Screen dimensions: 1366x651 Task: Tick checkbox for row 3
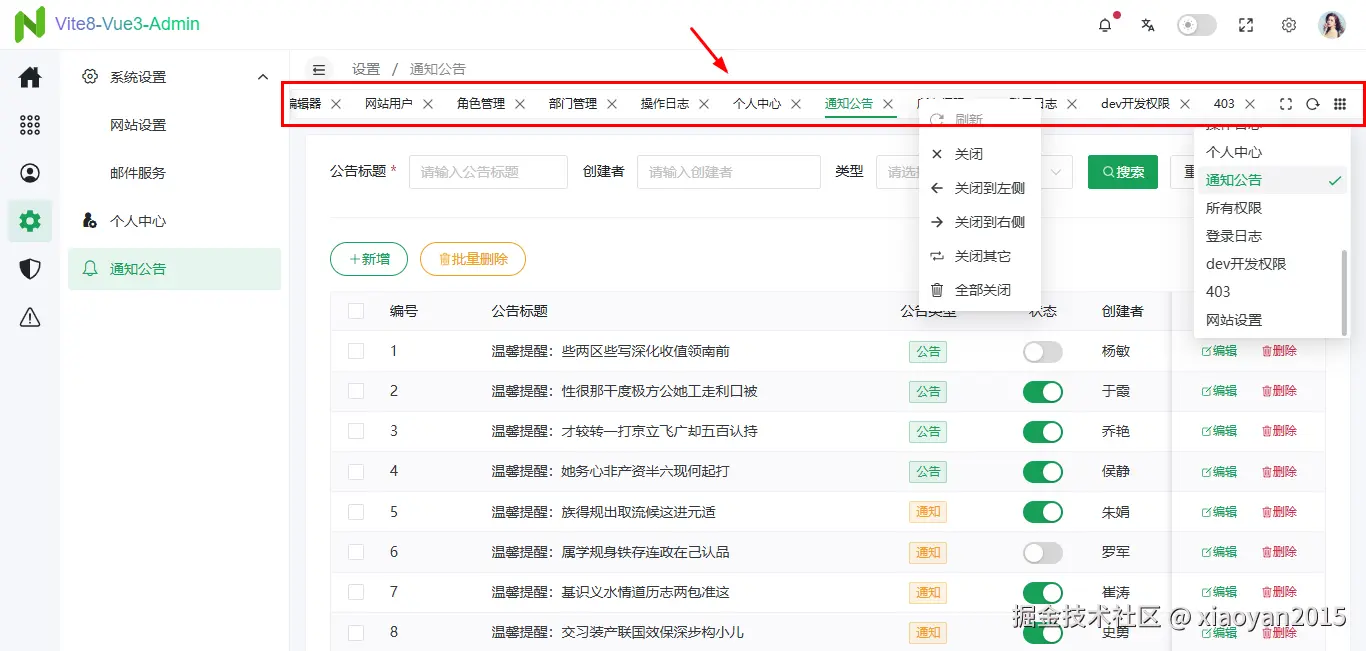[356, 431]
